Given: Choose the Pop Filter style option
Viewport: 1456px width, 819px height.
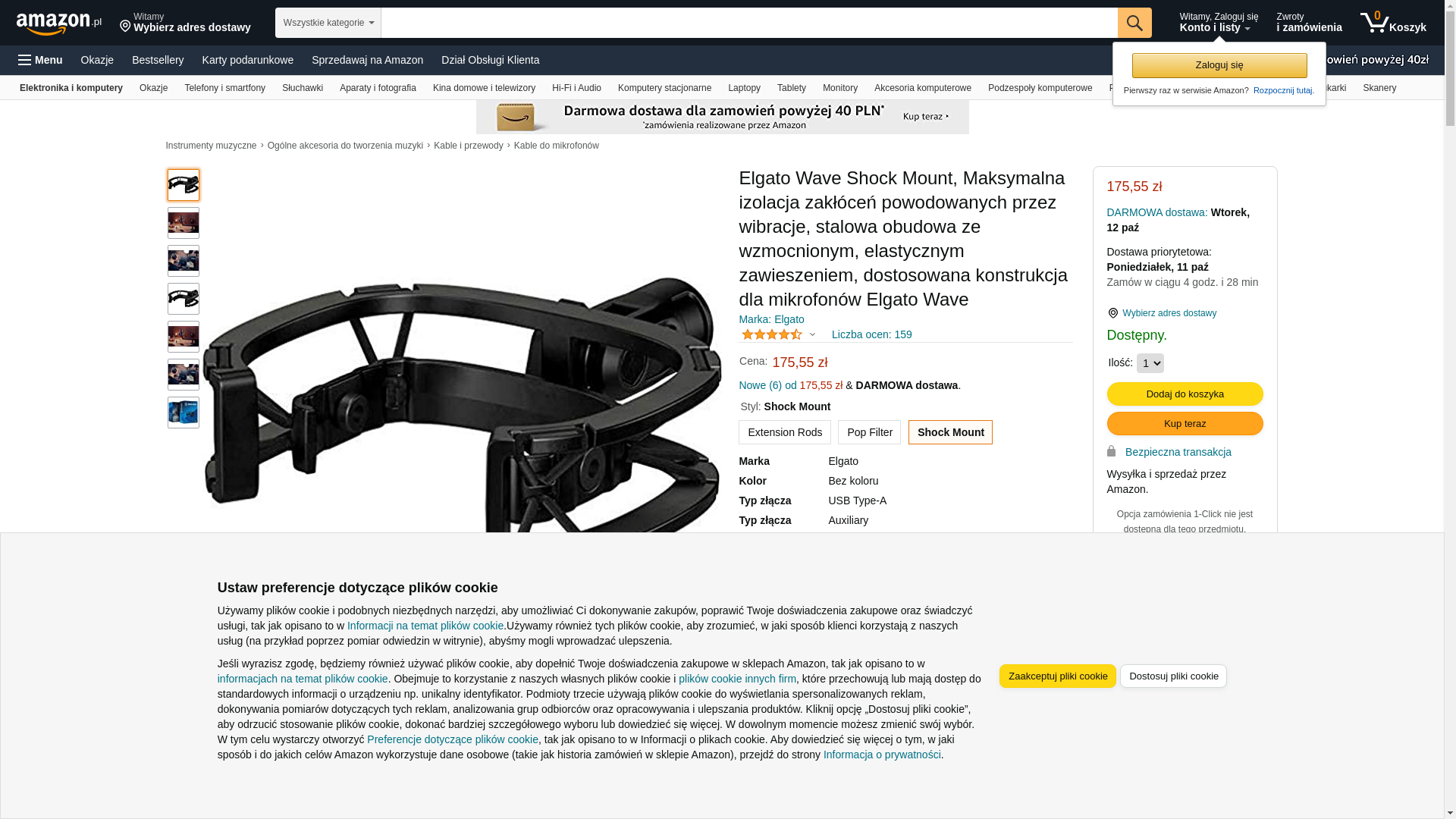Looking at the screenshot, I should 869,432.
